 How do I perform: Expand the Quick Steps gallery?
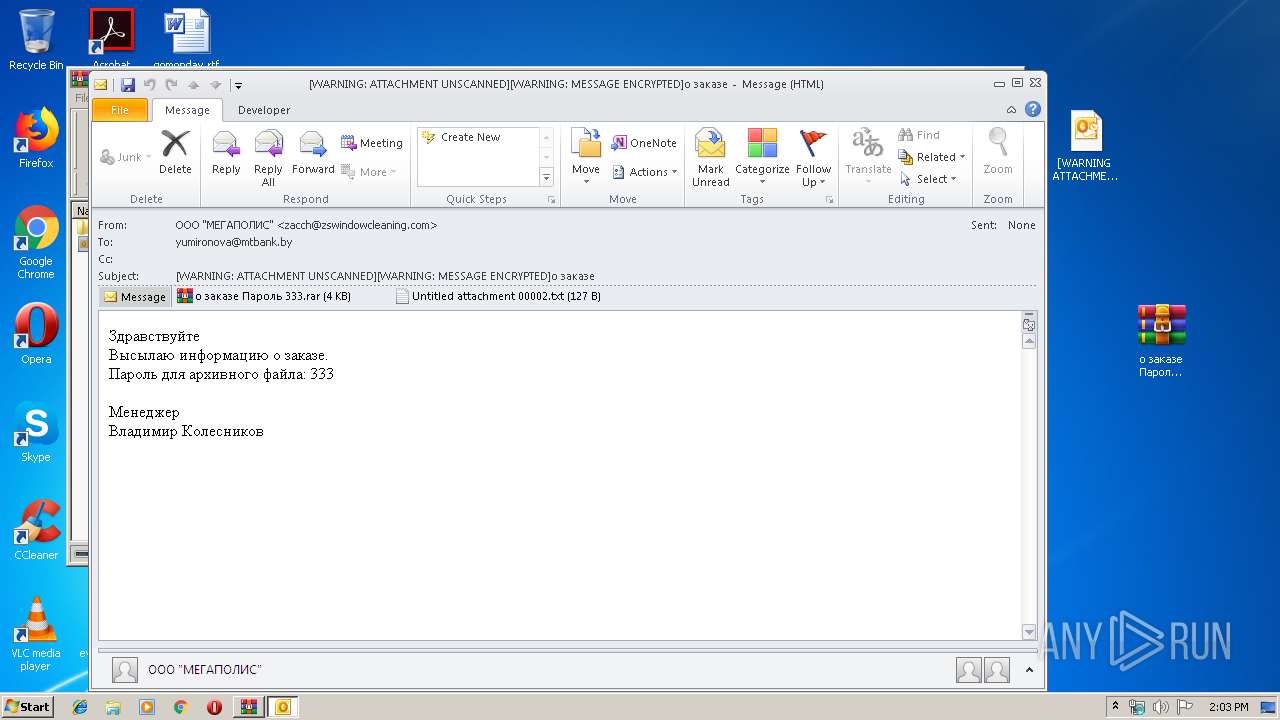(x=546, y=178)
